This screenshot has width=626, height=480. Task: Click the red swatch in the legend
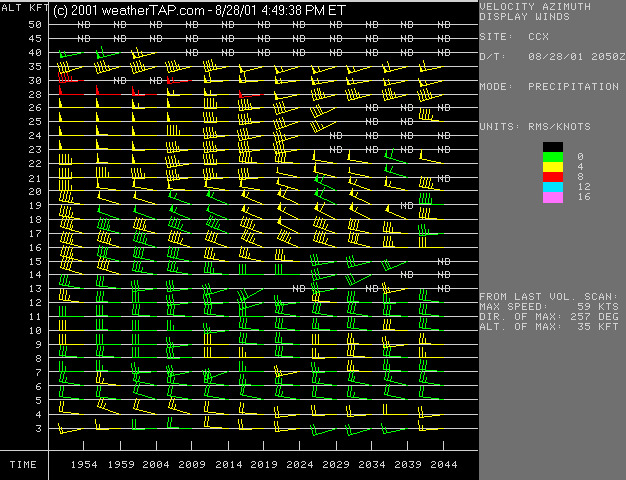coord(552,177)
